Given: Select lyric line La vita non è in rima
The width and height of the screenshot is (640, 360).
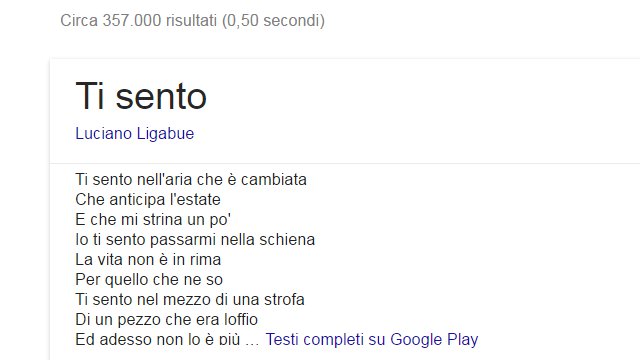Looking at the screenshot, I should point(148,260).
